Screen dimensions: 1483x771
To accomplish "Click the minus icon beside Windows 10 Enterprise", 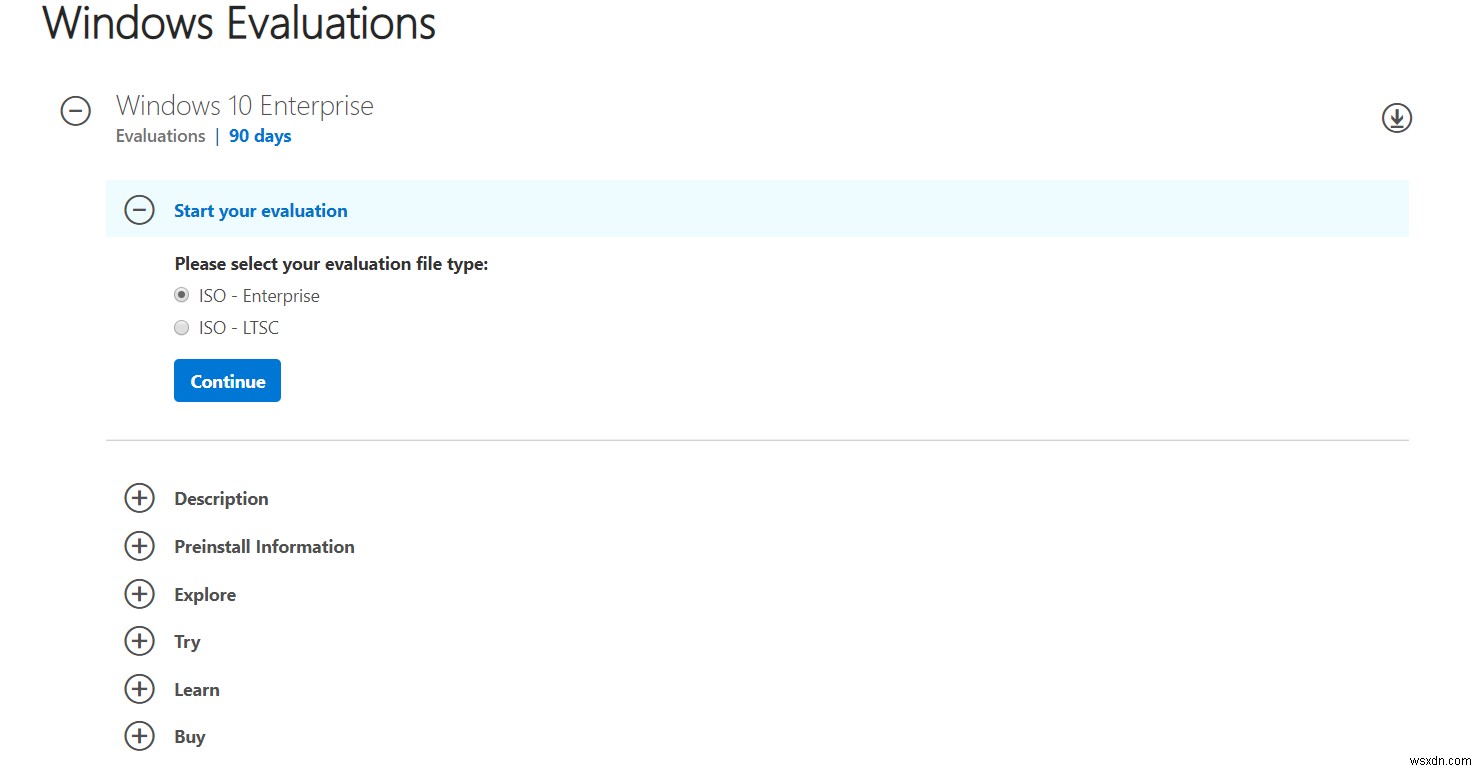I will tap(75, 111).
